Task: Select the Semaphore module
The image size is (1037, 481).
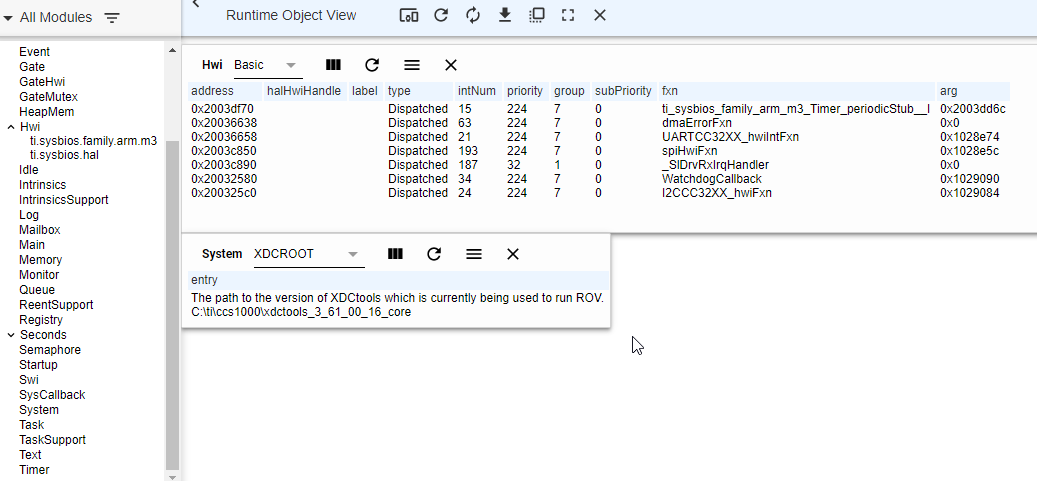Action: [50, 349]
